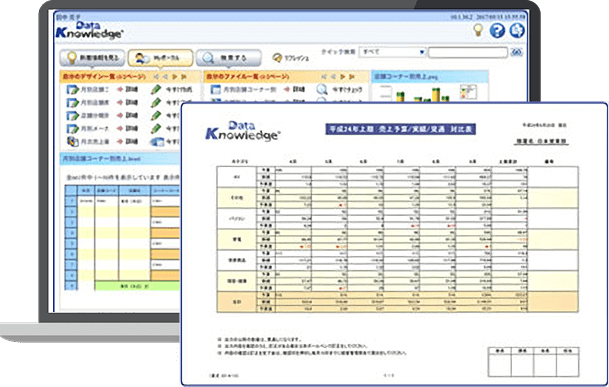The height and width of the screenshot is (387, 609).
Task: Click the blue logout icon in header
Action: tap(517, 30)
